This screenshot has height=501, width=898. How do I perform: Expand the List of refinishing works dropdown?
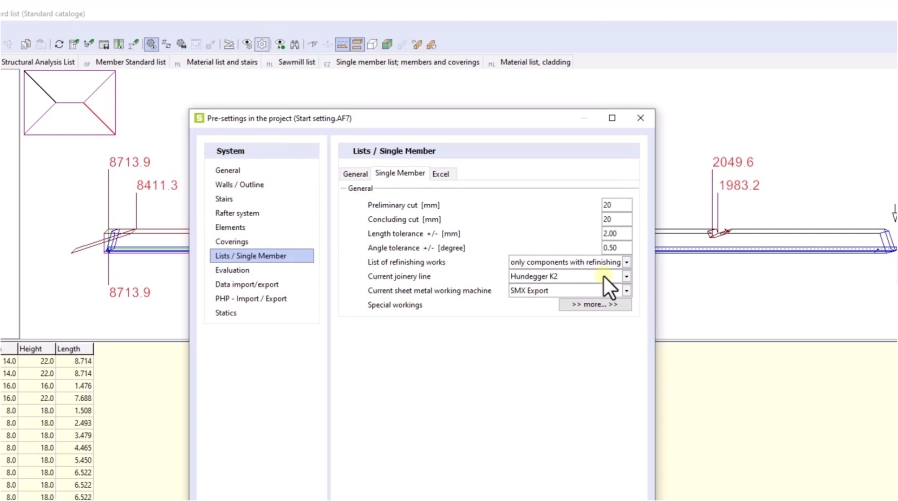click(626, 262)
